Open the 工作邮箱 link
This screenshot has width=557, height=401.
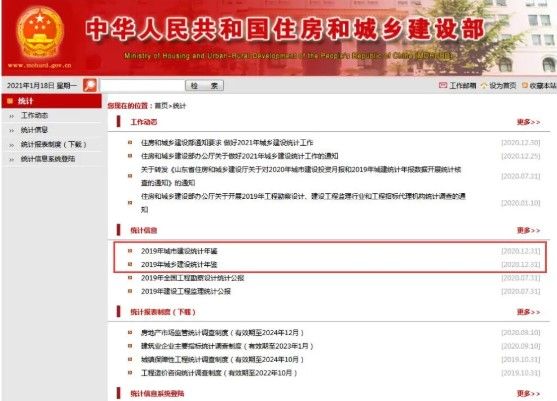463,86
